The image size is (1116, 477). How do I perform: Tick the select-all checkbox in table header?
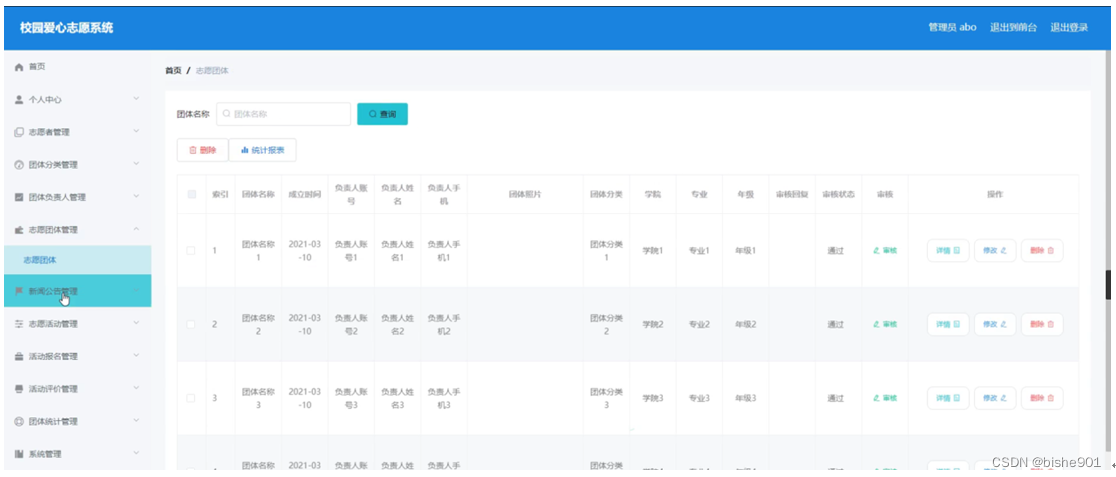pos(191,194)
